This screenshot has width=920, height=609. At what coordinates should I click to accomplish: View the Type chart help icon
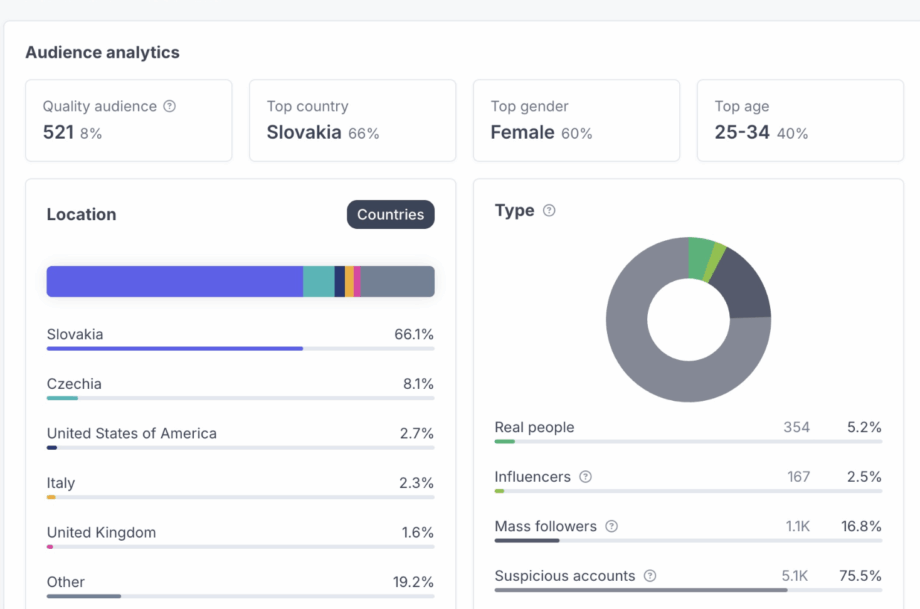click(x=549, y=210)
